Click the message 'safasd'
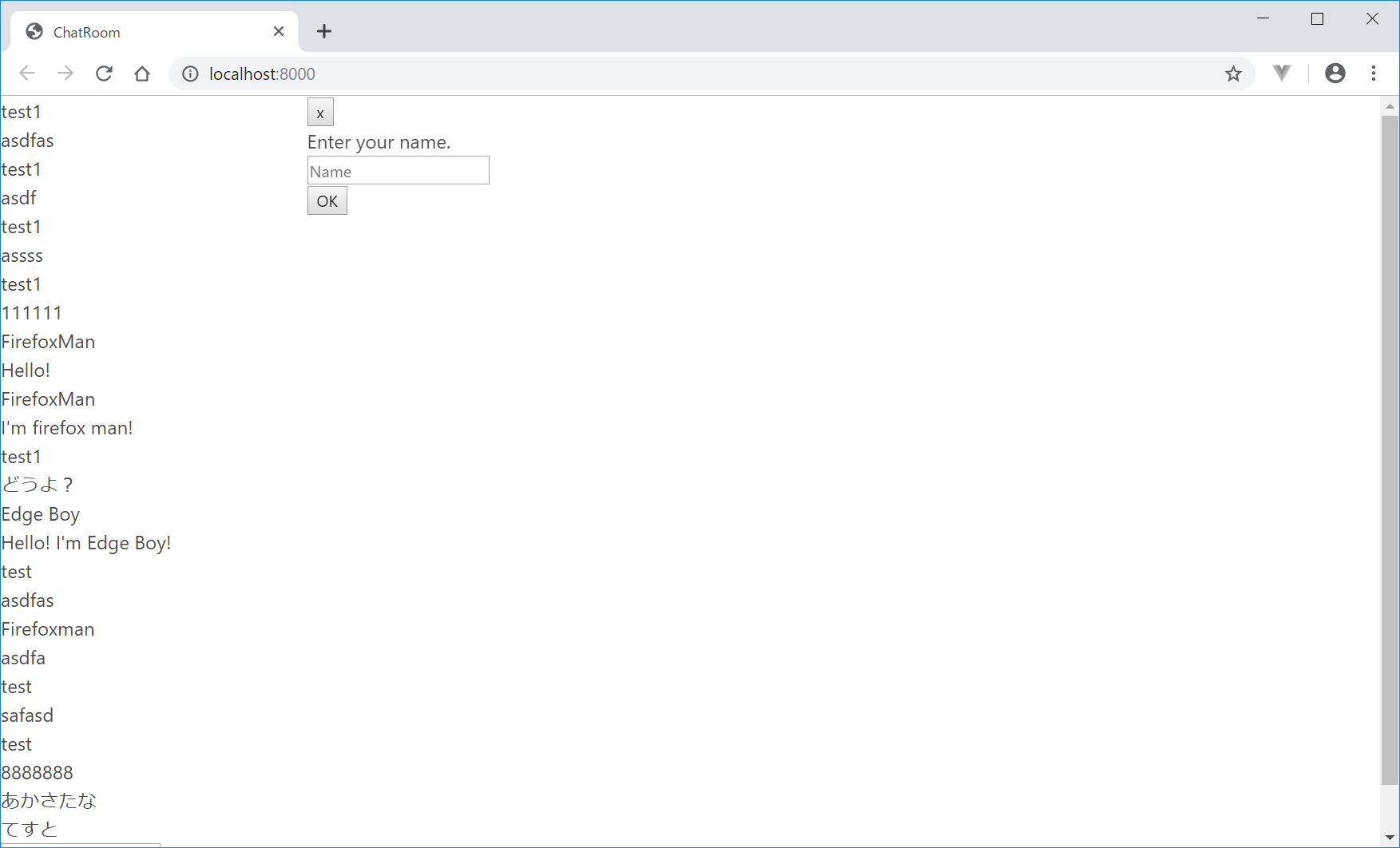The width and height of the screenshot is (1400, 848). click(x=27, y=715)
